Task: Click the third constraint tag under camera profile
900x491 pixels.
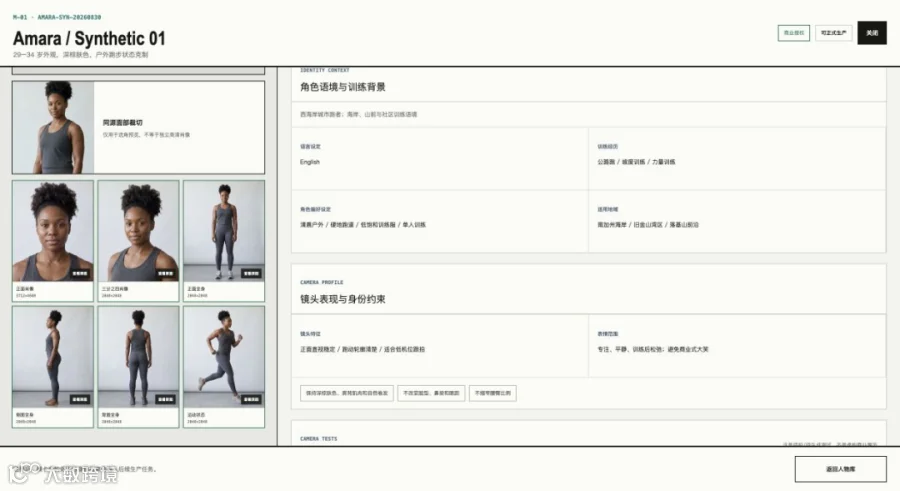Action: 492,393
